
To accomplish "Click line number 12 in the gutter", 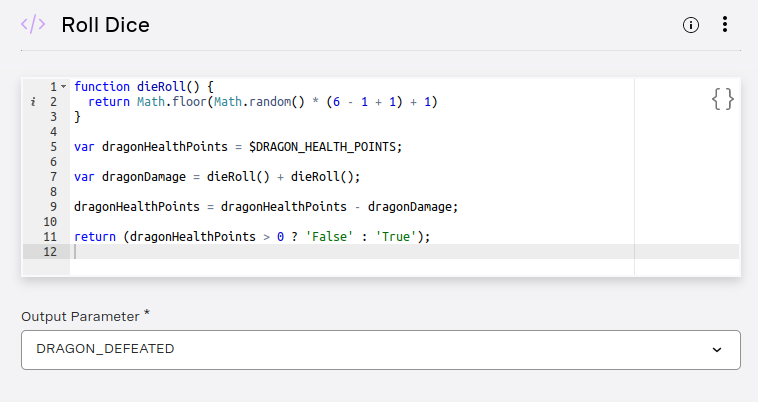I will (50, 252).
